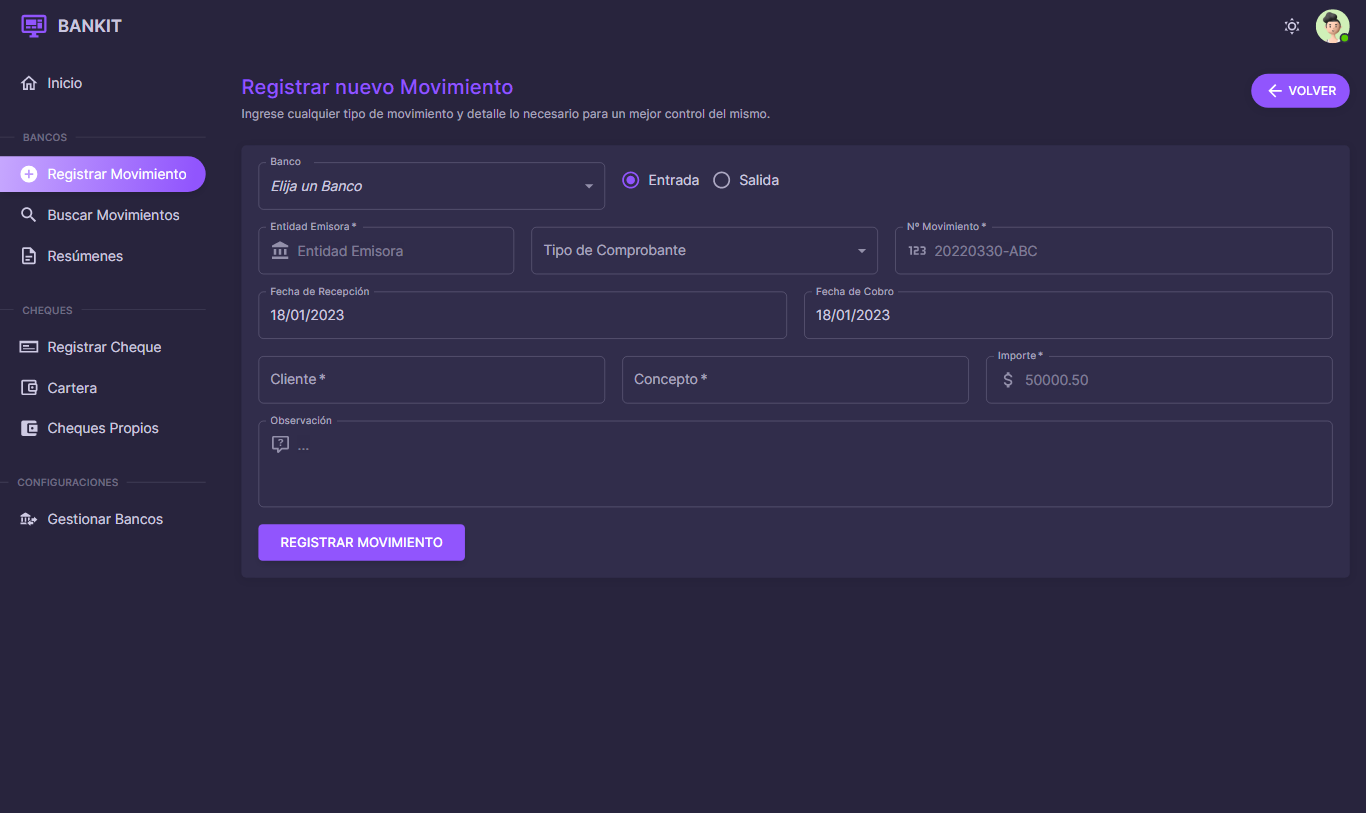Open Resúmenes menu item
This screenshot has width=1366, height=813.
(103, 256)
